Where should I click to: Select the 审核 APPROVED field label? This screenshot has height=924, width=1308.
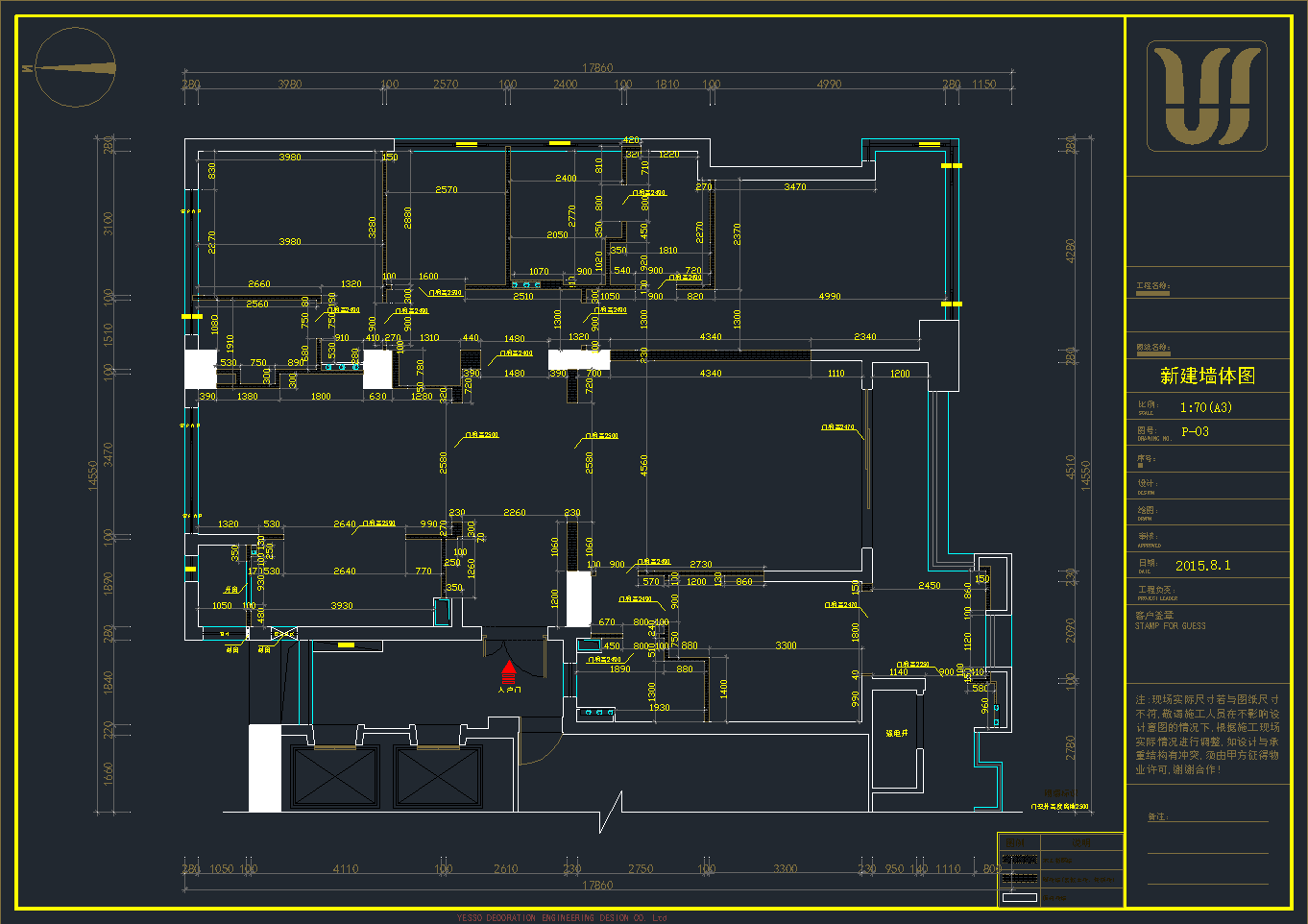(x=1149, y=540)
